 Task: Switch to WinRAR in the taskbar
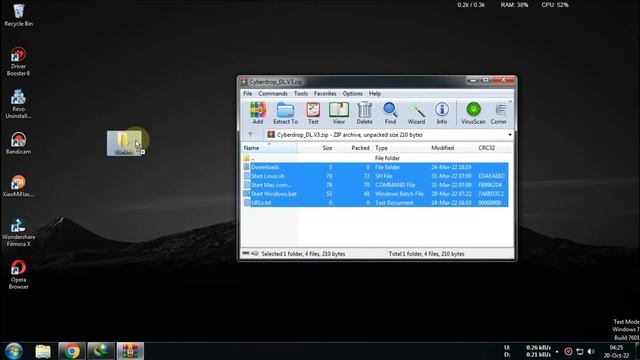click(130, 351)
